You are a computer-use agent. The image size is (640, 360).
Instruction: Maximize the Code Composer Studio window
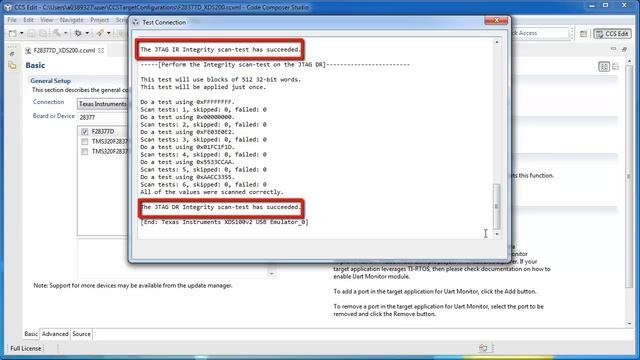click(x=606, y=5)
